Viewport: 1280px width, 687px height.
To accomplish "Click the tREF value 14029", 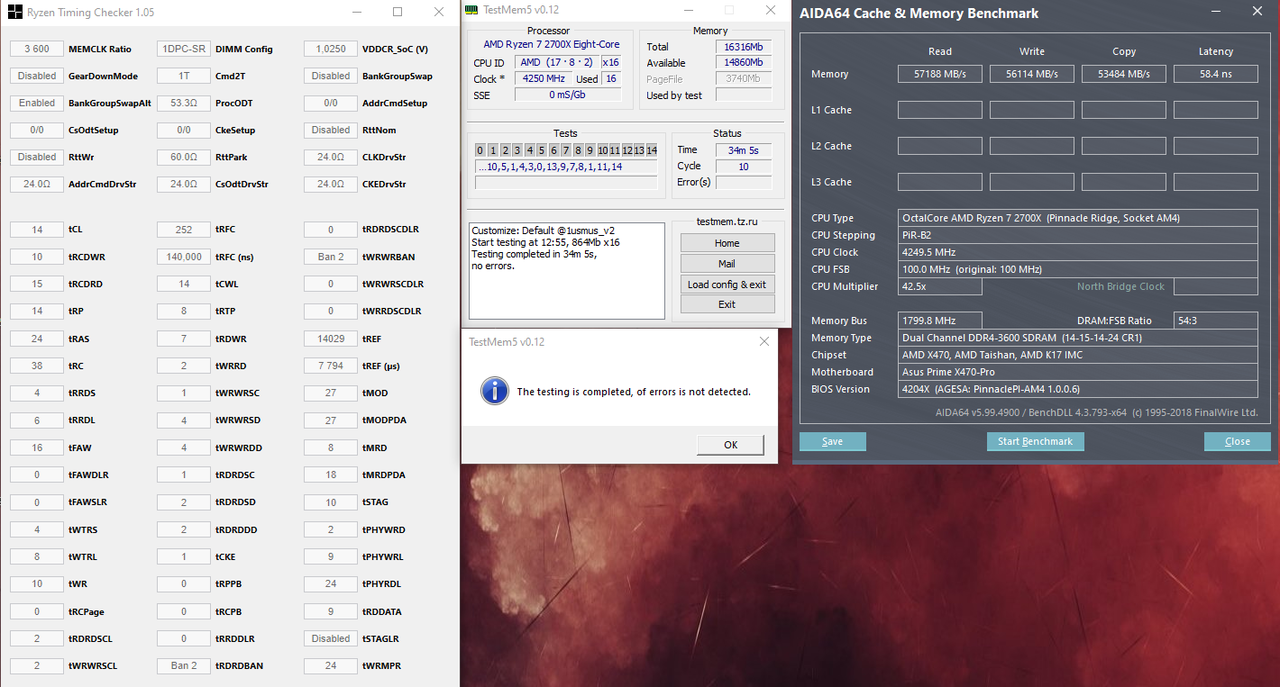I will coord(331,339).
